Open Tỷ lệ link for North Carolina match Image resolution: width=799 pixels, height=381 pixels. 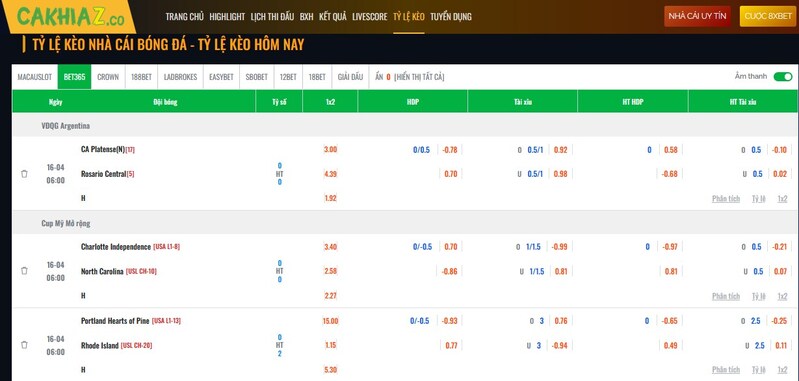[x=759, y=296]
